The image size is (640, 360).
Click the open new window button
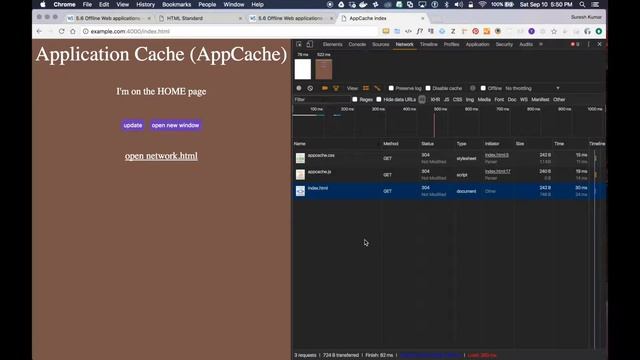click(x=176, y=125)
